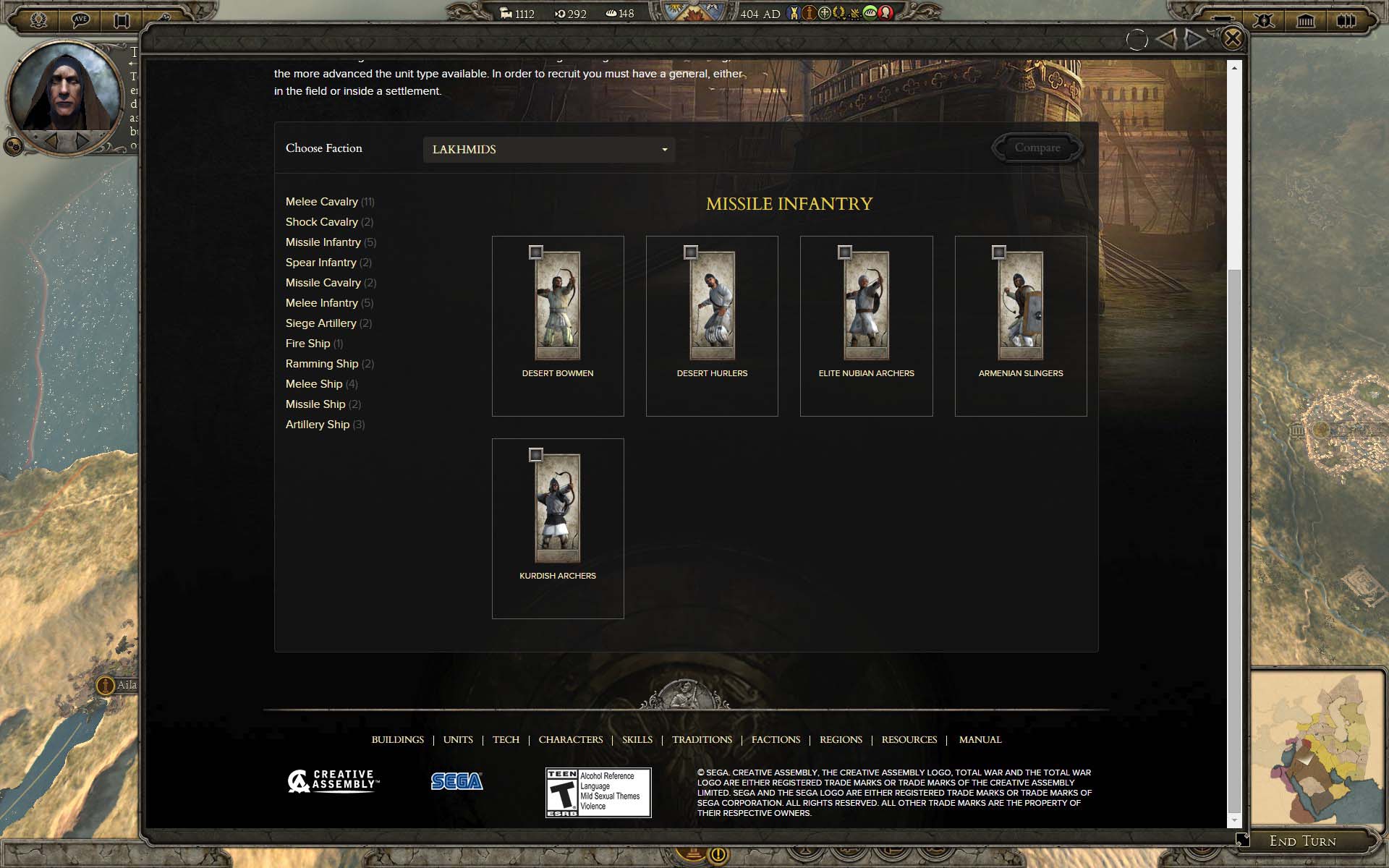Viewport: 1389px width, 868px height.
Task: Open the MANUAL footer link
Action: coord(980,739)
